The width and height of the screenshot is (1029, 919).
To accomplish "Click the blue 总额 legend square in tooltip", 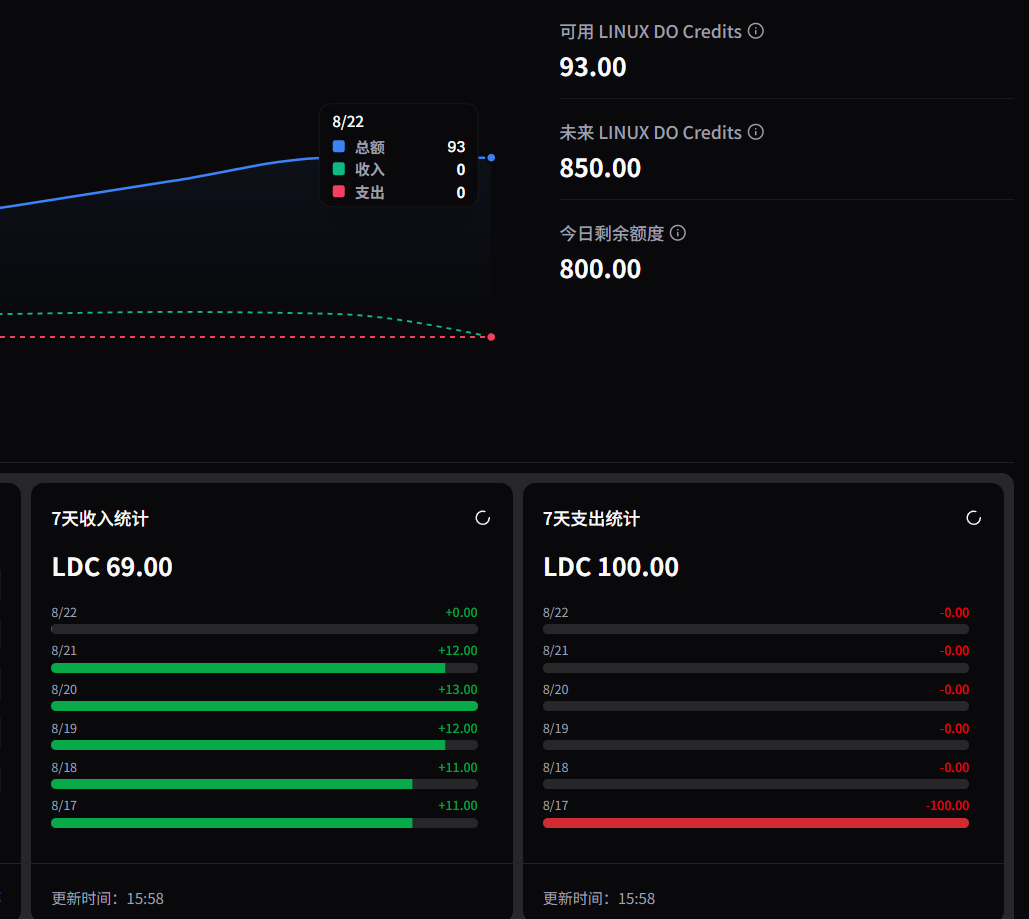I will tap(339, 146).
